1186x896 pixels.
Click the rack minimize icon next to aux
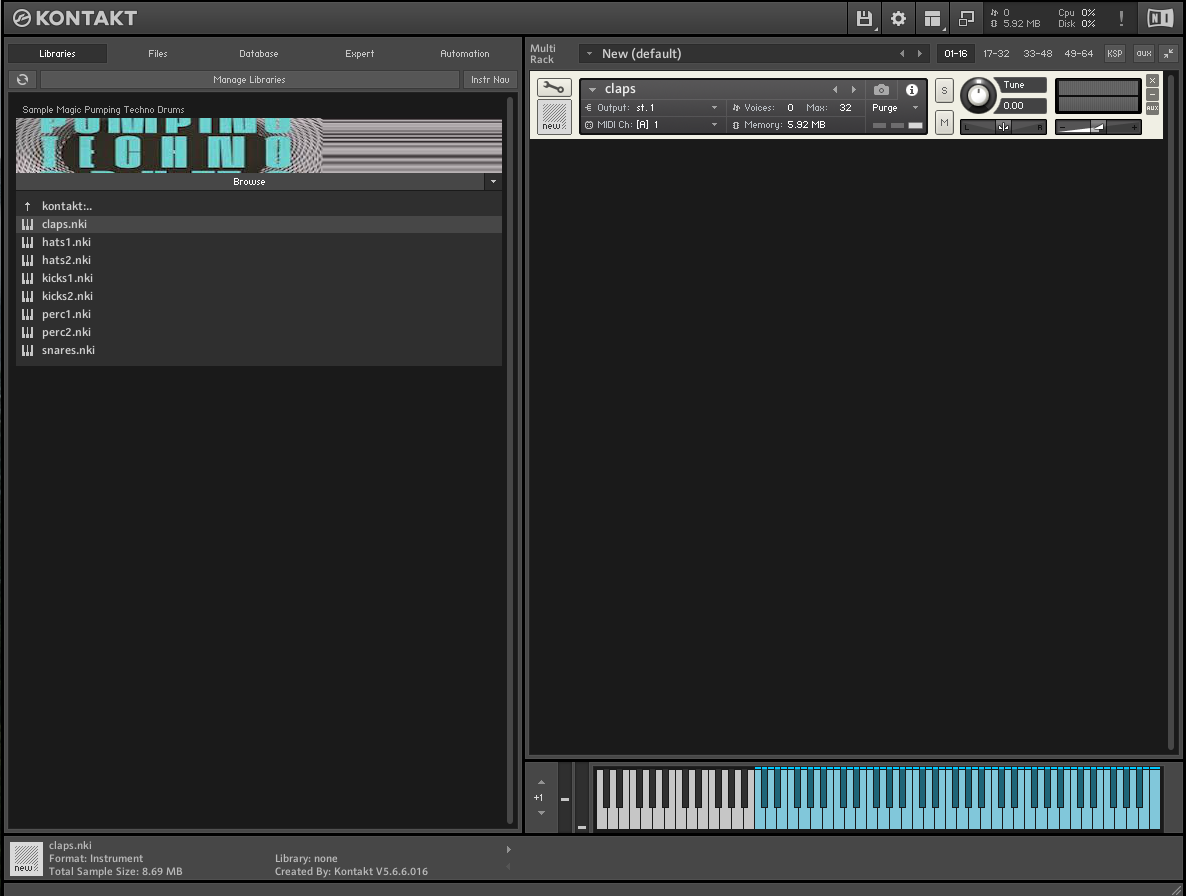pyautogui.click(x=1169, y=54)
